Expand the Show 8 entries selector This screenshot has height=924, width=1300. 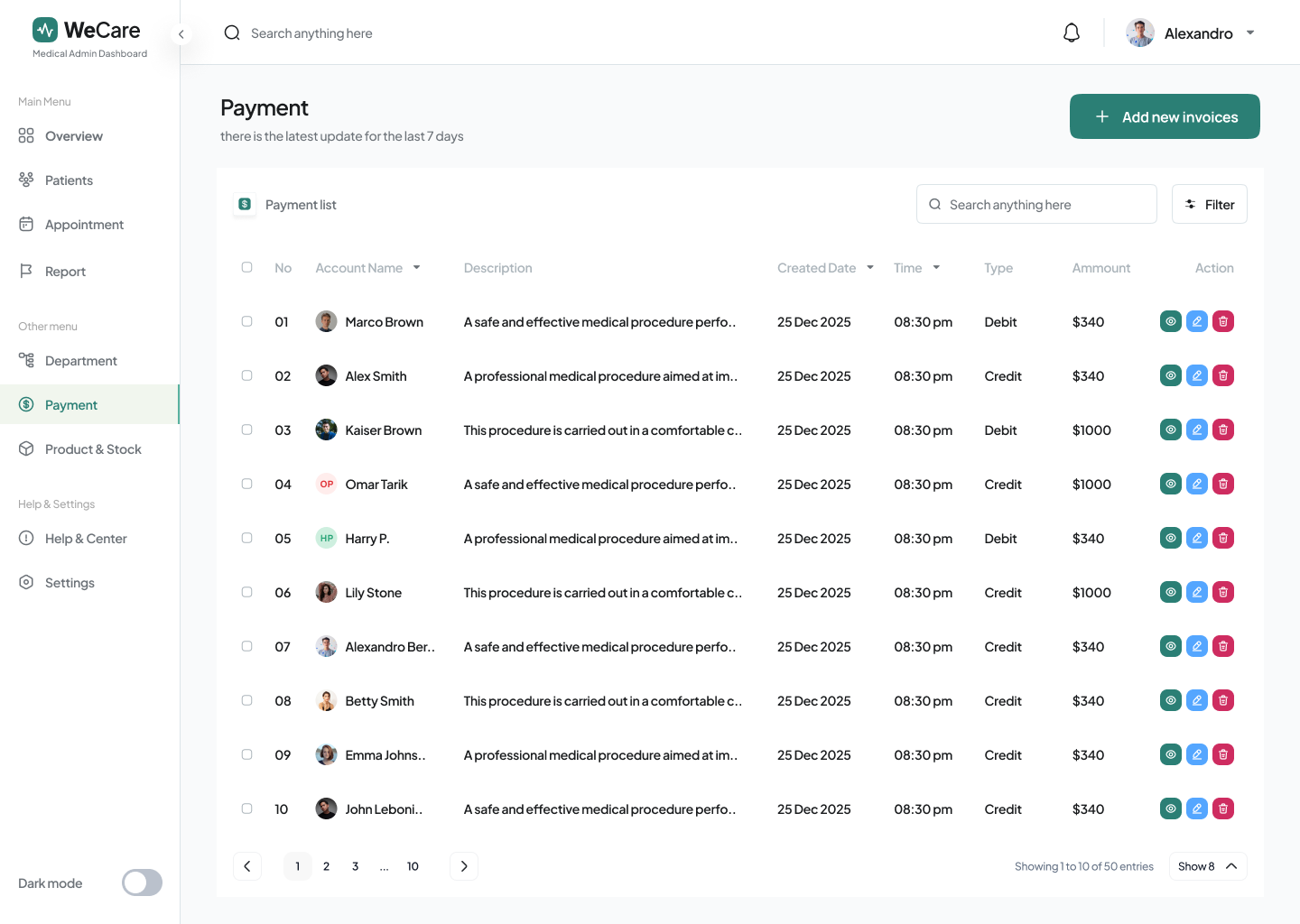pyautogui.click(x=1208, y=866)
